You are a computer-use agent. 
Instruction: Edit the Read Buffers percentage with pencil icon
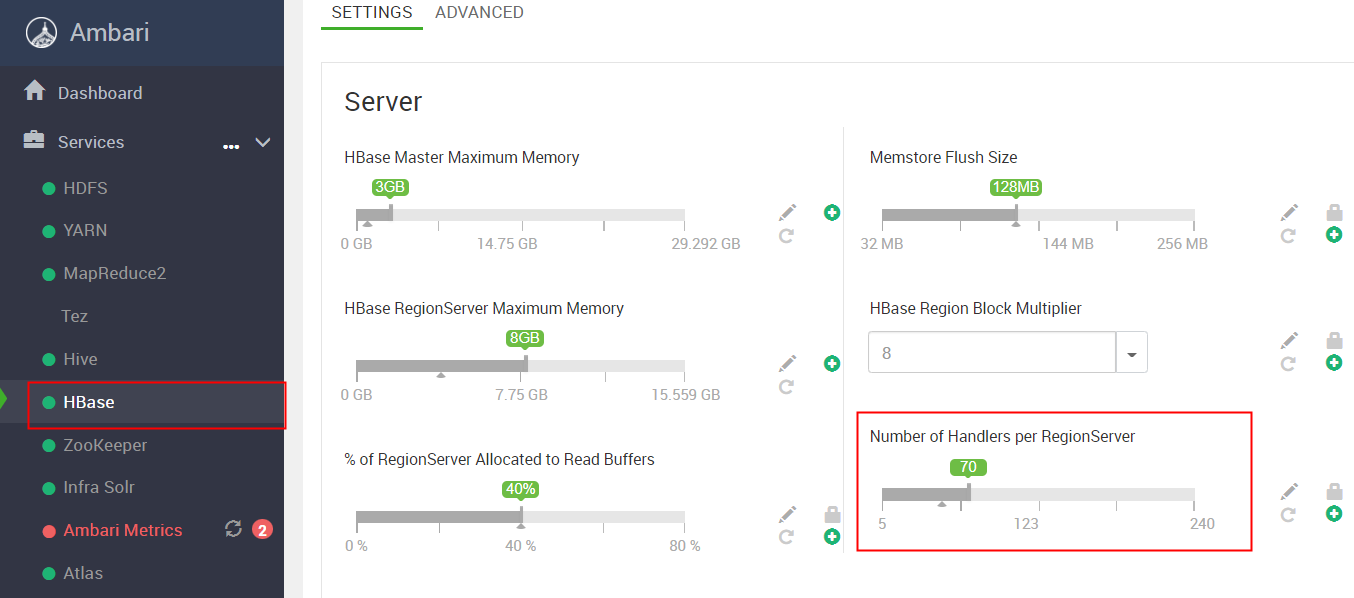(788, 513)
